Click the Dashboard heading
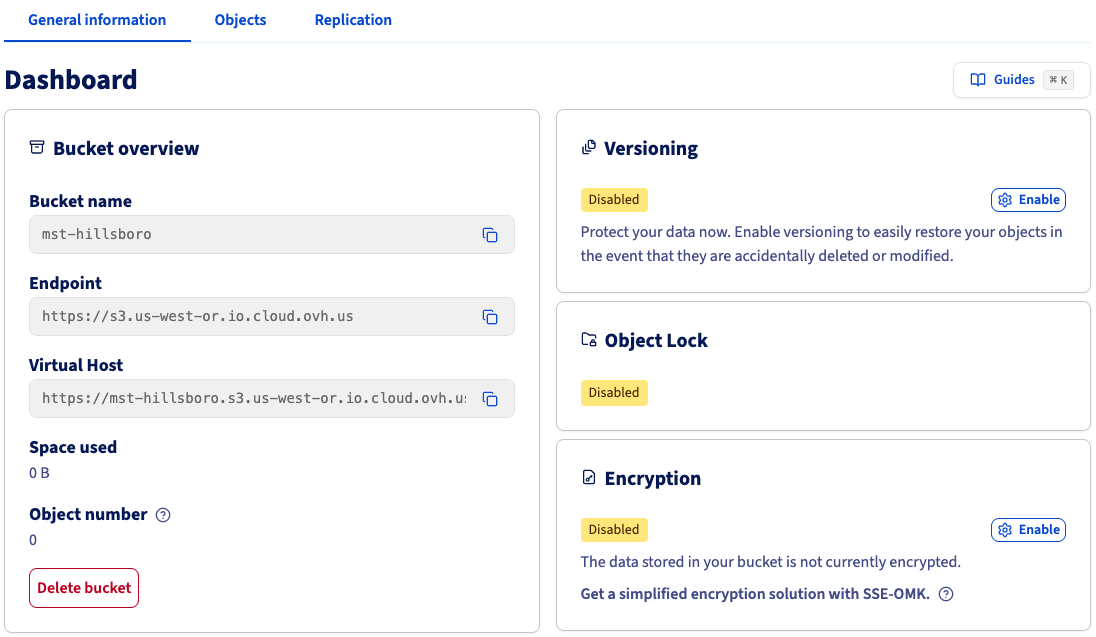 71,80
